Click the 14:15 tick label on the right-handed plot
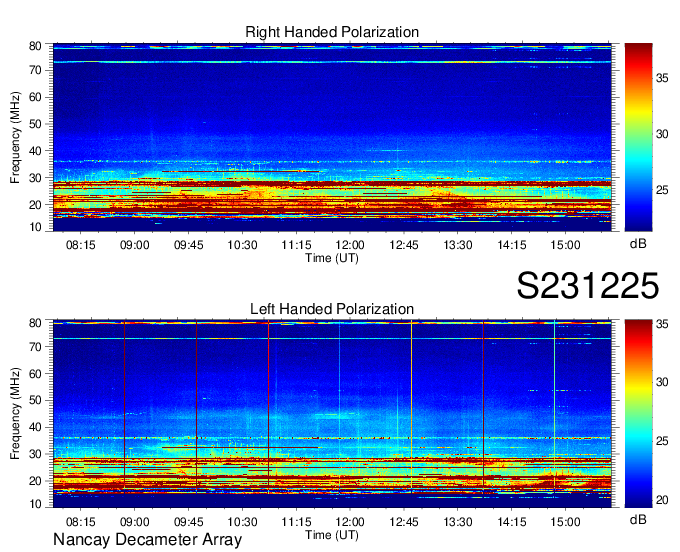 point(512,245)
